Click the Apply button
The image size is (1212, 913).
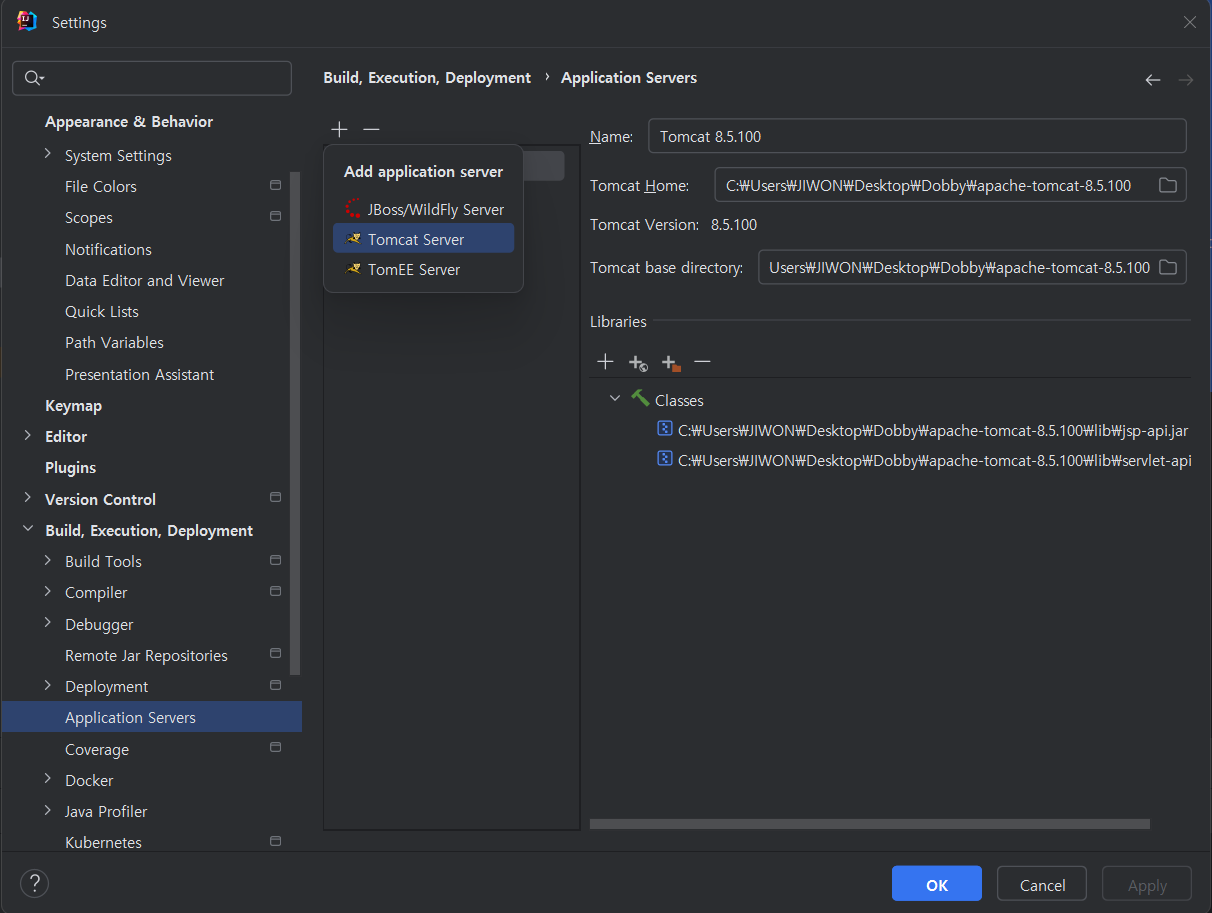[x=1147, y=884]
